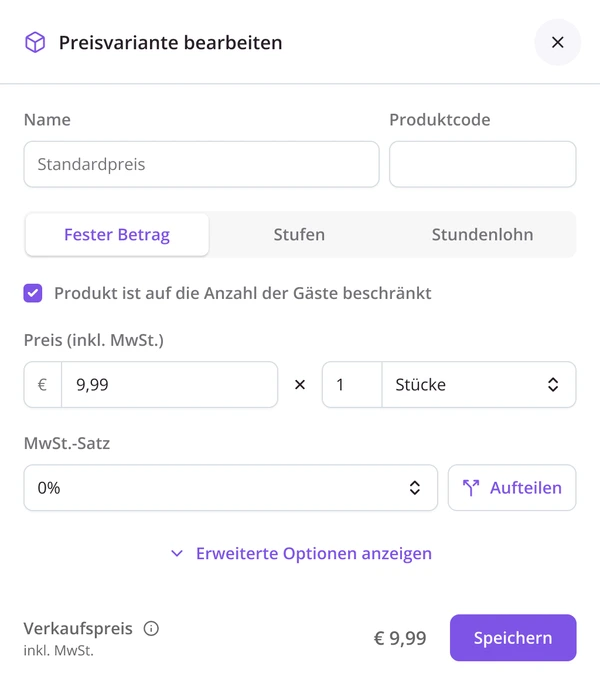Click the multiplication sign between price and quantity

point(300,385)
